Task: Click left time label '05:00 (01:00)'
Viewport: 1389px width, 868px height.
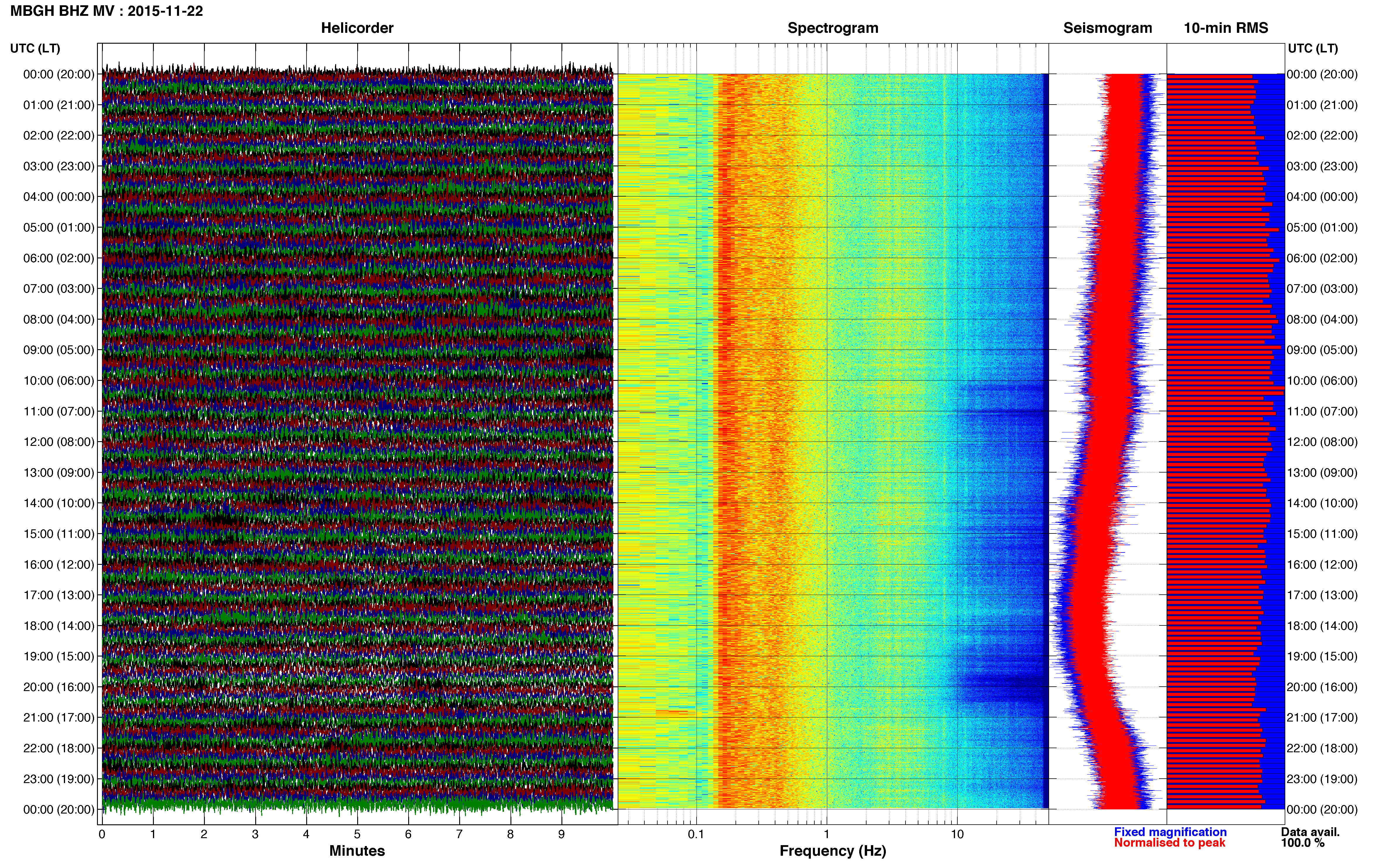Action: pyautogui.click(x=59, y=227)
